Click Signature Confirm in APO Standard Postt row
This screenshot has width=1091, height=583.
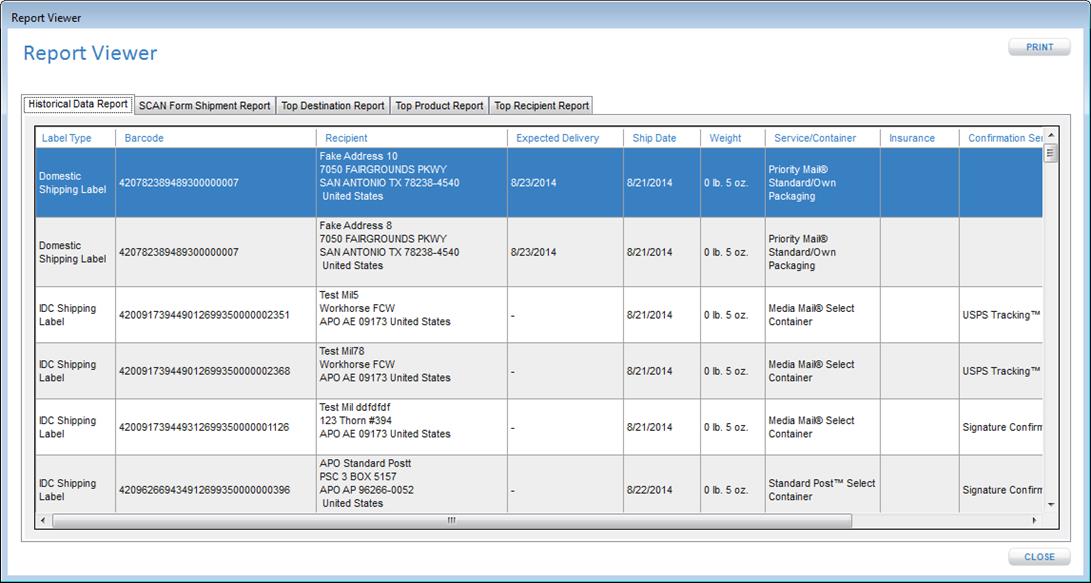point(1002,490)
